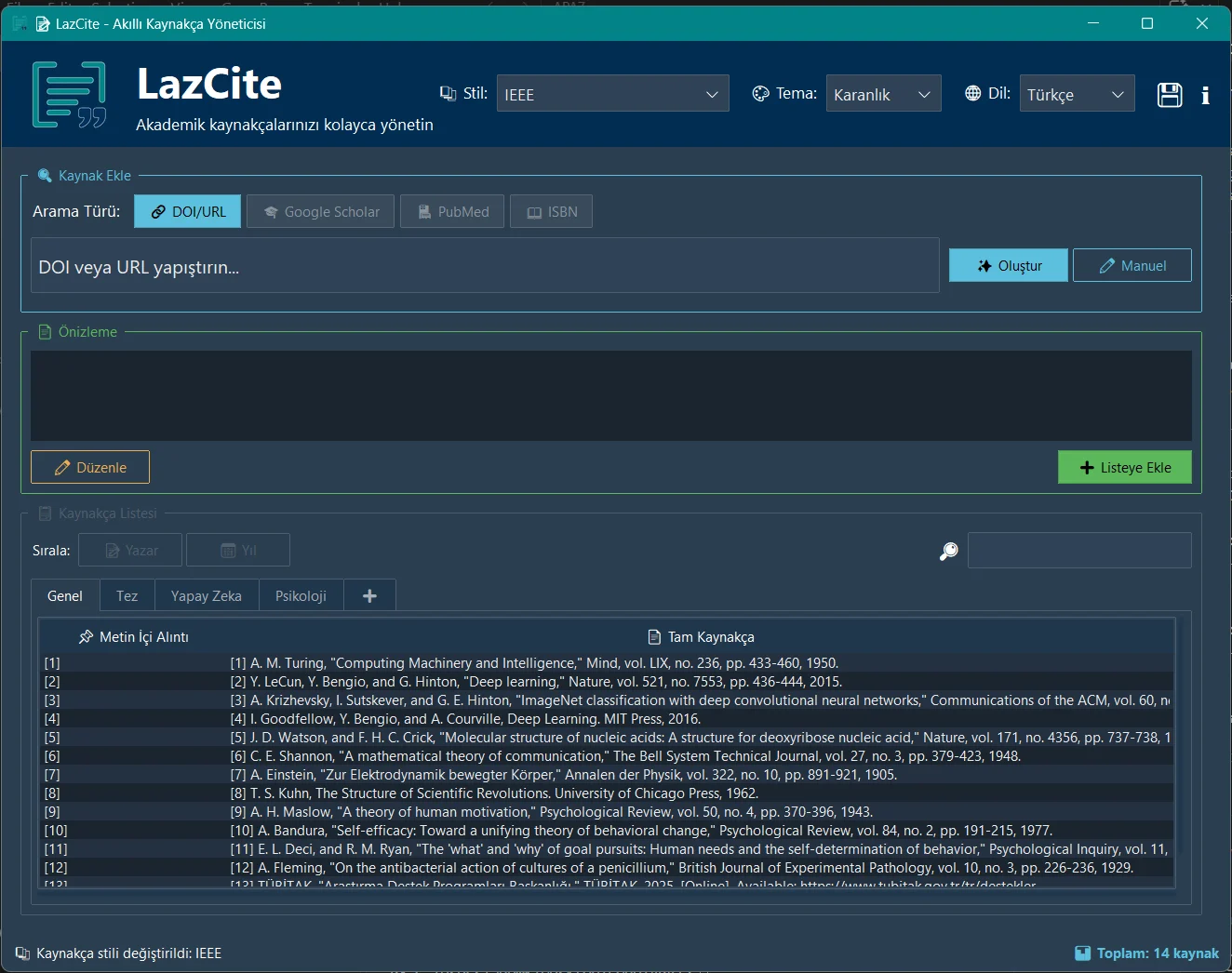The height and width of the screenshot is (973, 1232).
Task: Select the A. M. Turing reference row
Action: (x=608, y=663)
